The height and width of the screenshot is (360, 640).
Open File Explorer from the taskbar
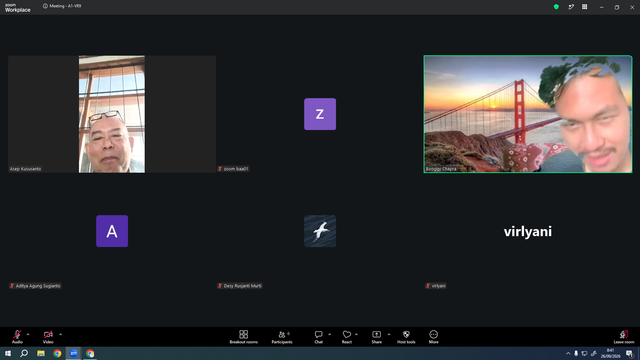41,353
